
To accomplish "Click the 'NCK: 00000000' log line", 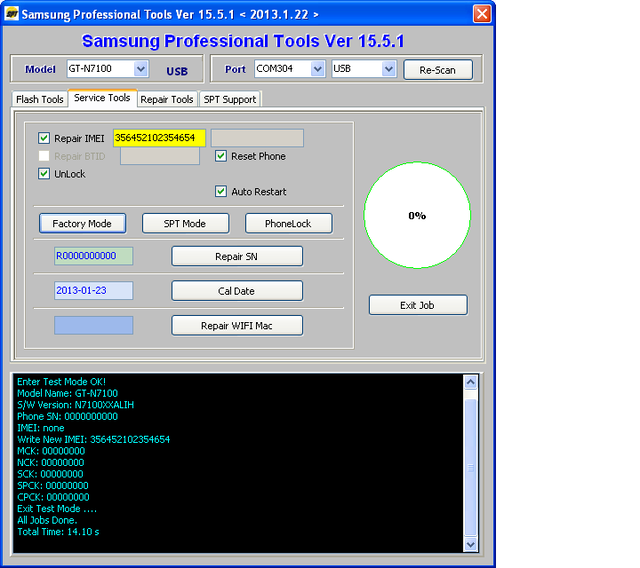I will pos(51,463).
